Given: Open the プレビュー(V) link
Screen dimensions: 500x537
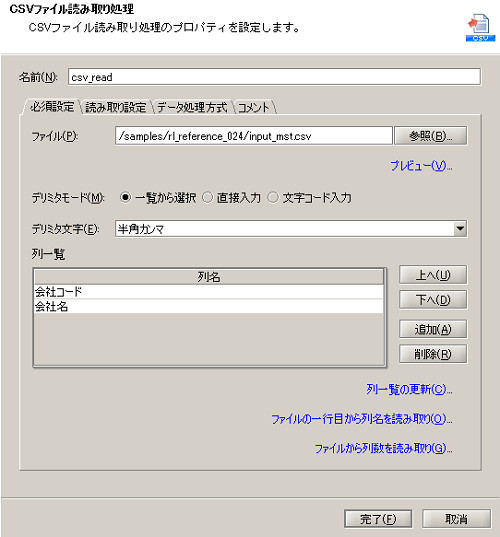Looking at the screenshot, I should tap(422, 166).
